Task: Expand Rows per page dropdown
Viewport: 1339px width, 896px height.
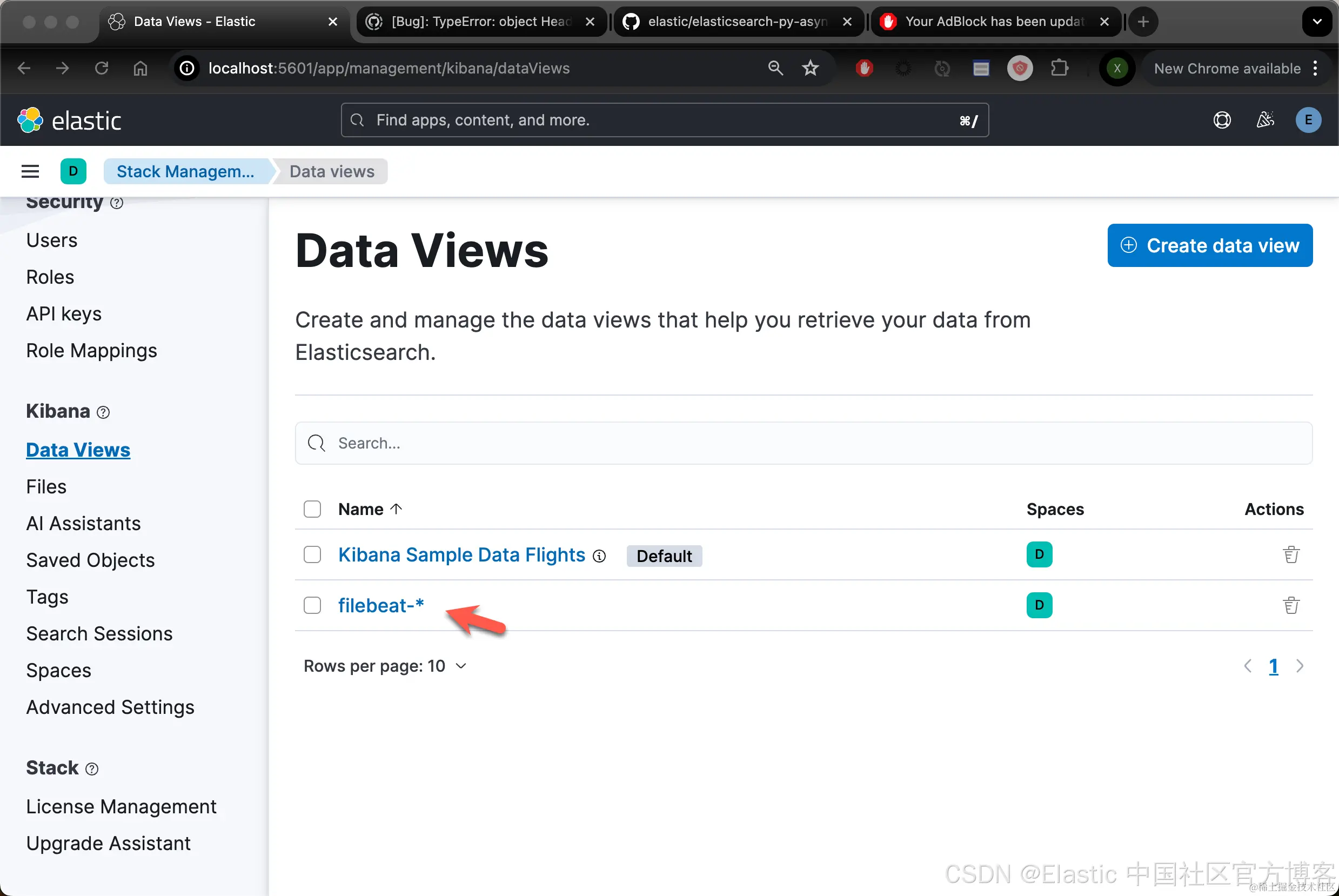Action: [385, 666]
